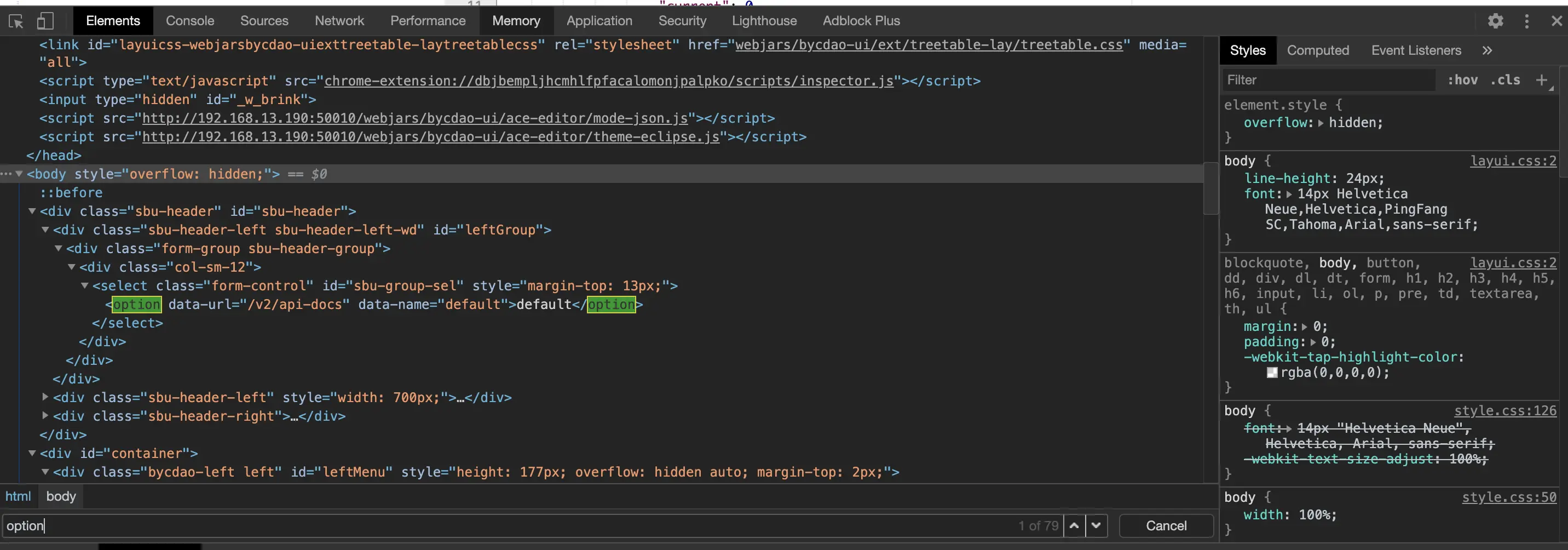Open the treetable.css stylesheet link
The image size is (1568, 550).
[929, 45]
